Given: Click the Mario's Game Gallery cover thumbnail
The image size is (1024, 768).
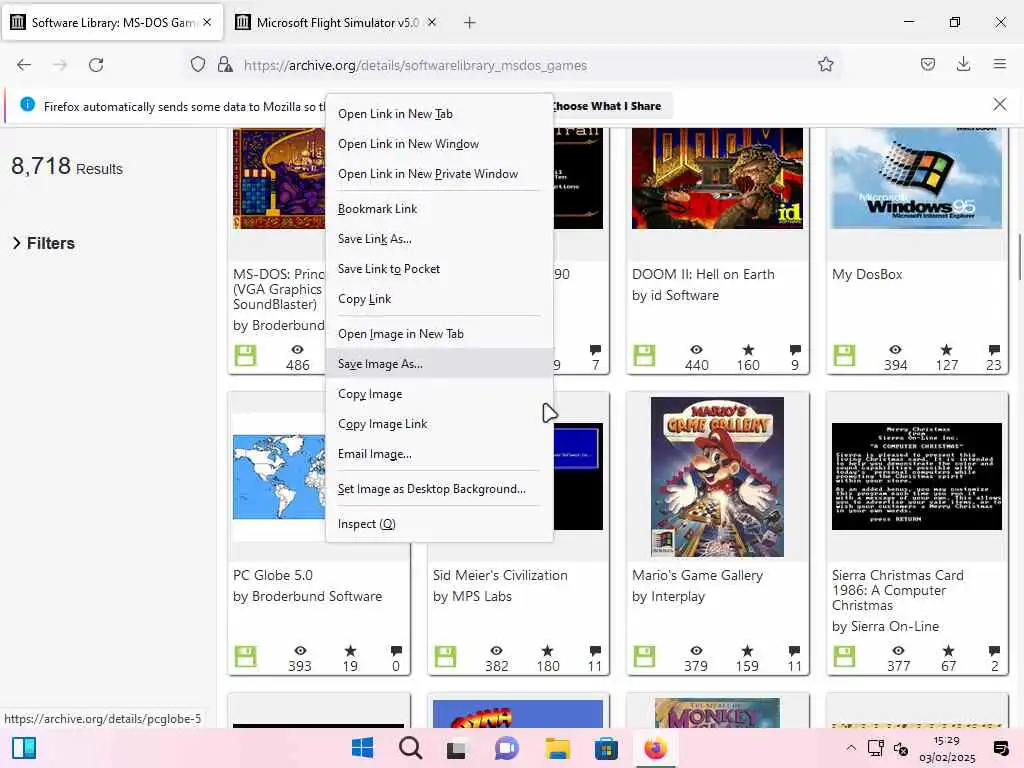Looking at the screenshot, I should tap(717, 477).
